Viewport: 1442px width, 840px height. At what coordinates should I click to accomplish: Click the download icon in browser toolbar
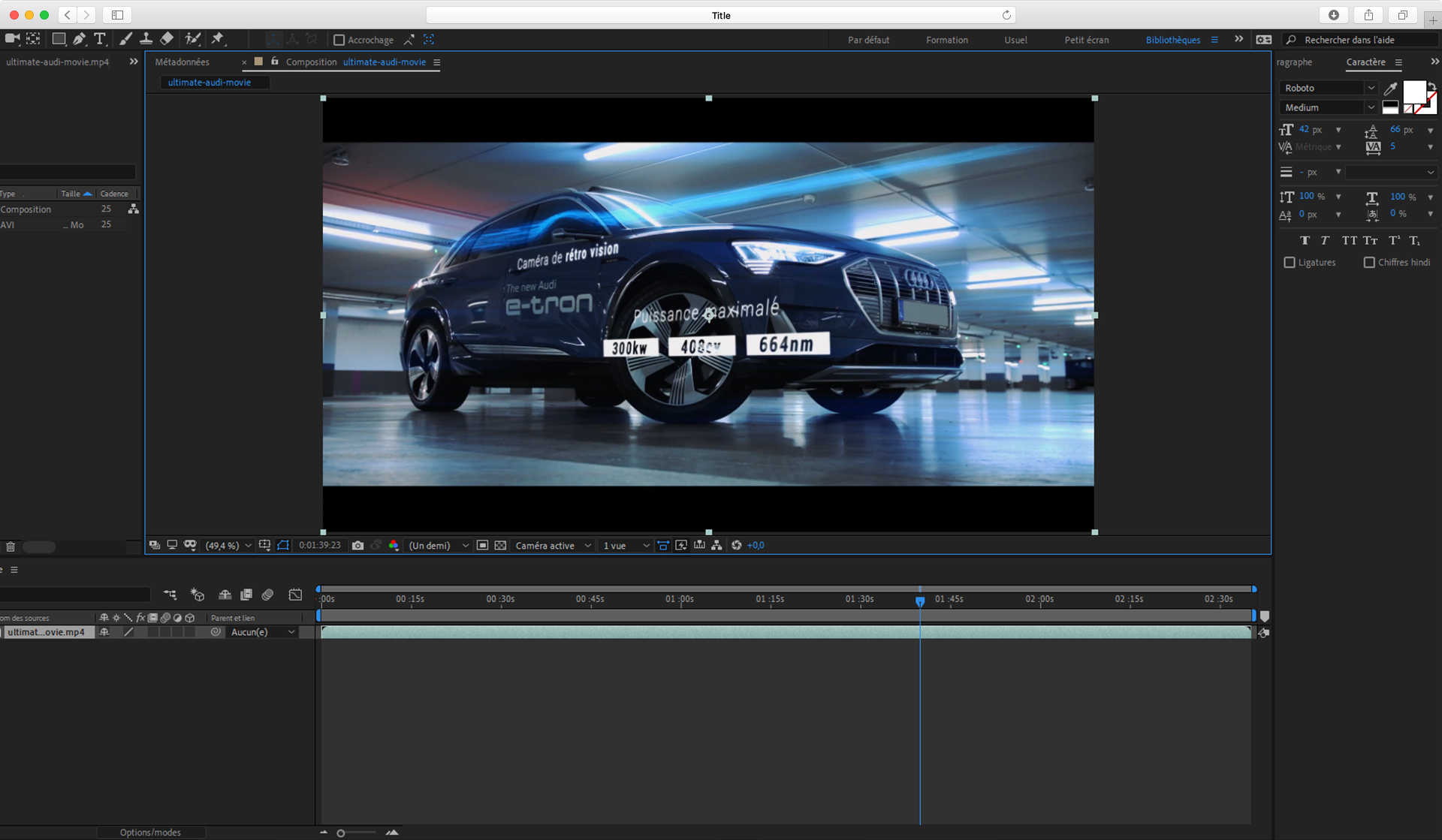coord(1334,15)
